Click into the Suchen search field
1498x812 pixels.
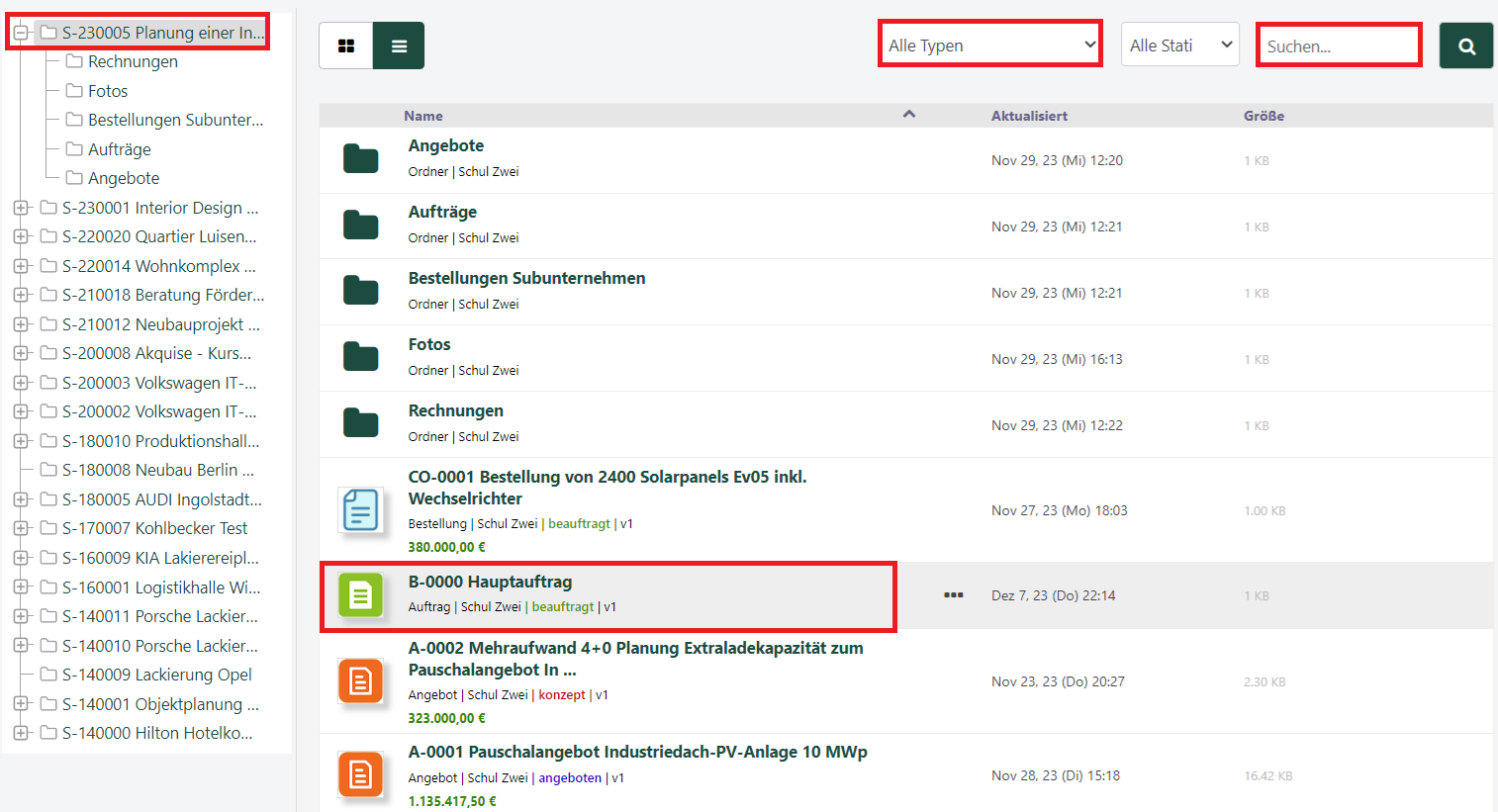click(x=1338, y=45)
